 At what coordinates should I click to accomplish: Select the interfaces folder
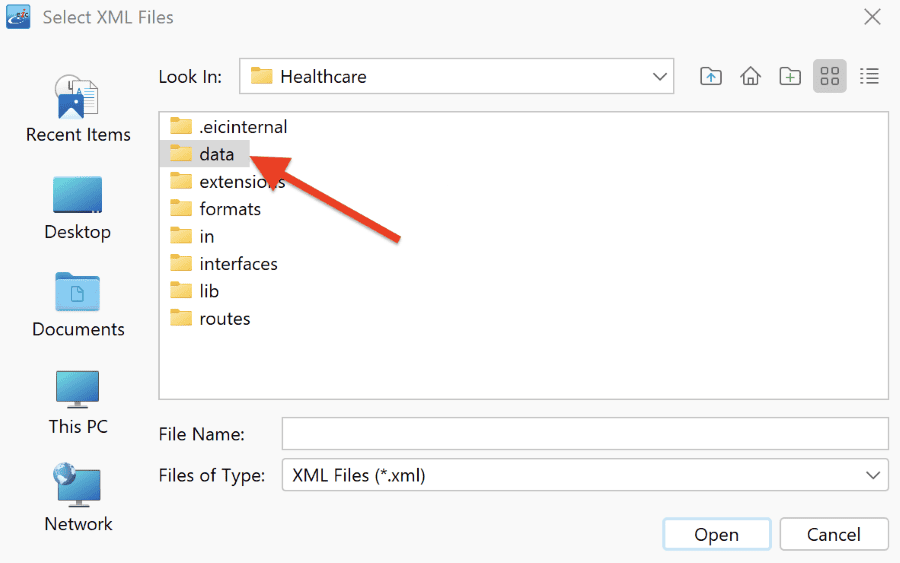[x=224, y=264]
